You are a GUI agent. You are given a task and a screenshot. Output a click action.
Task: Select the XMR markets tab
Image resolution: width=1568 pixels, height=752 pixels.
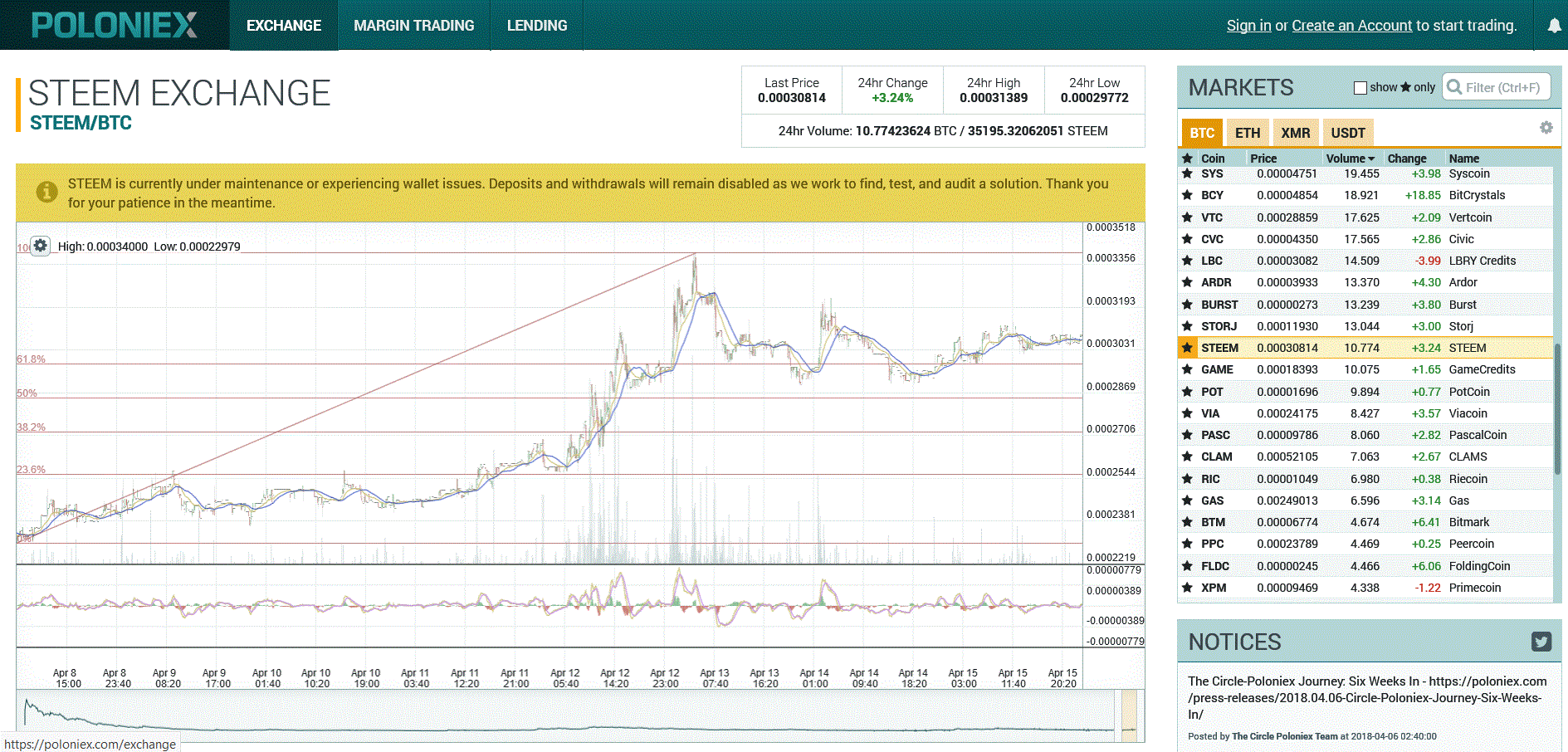coord(1295,133)
